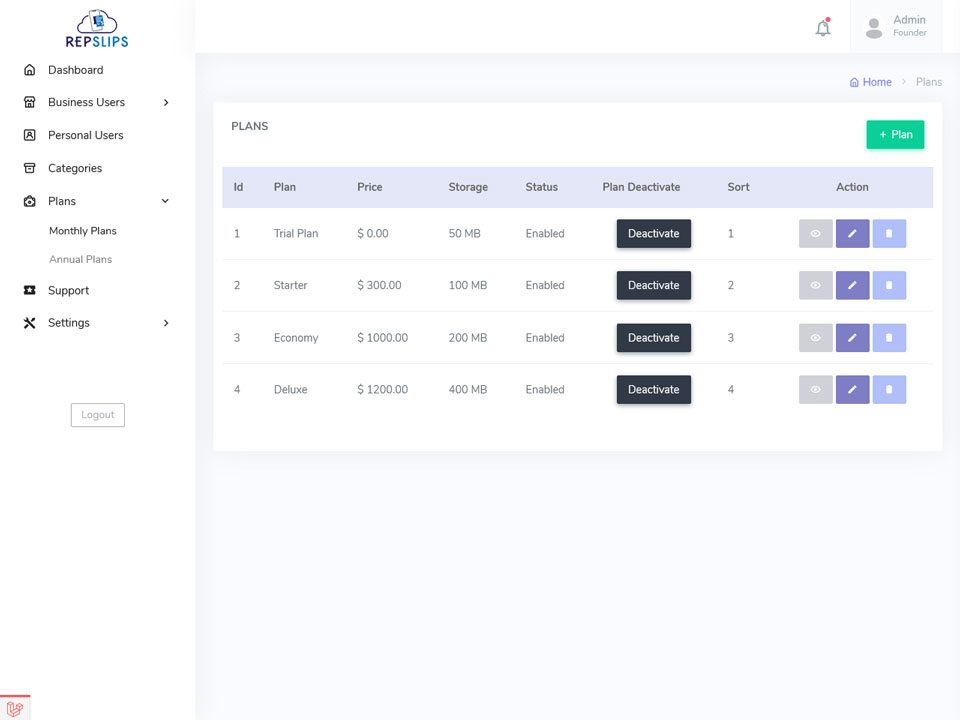The image size is (960, 720).
Task: Click the Home breadcrumb link
Action: 870,82
